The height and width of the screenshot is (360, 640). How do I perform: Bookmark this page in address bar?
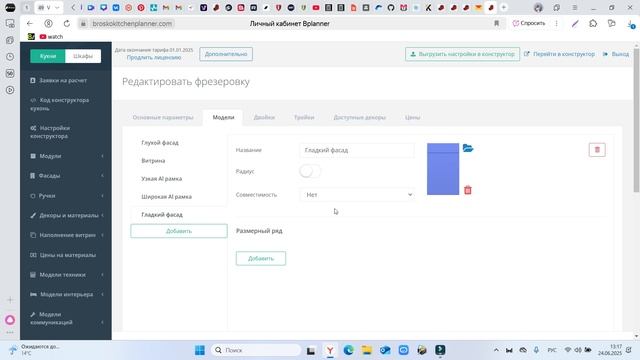point(496,24)
